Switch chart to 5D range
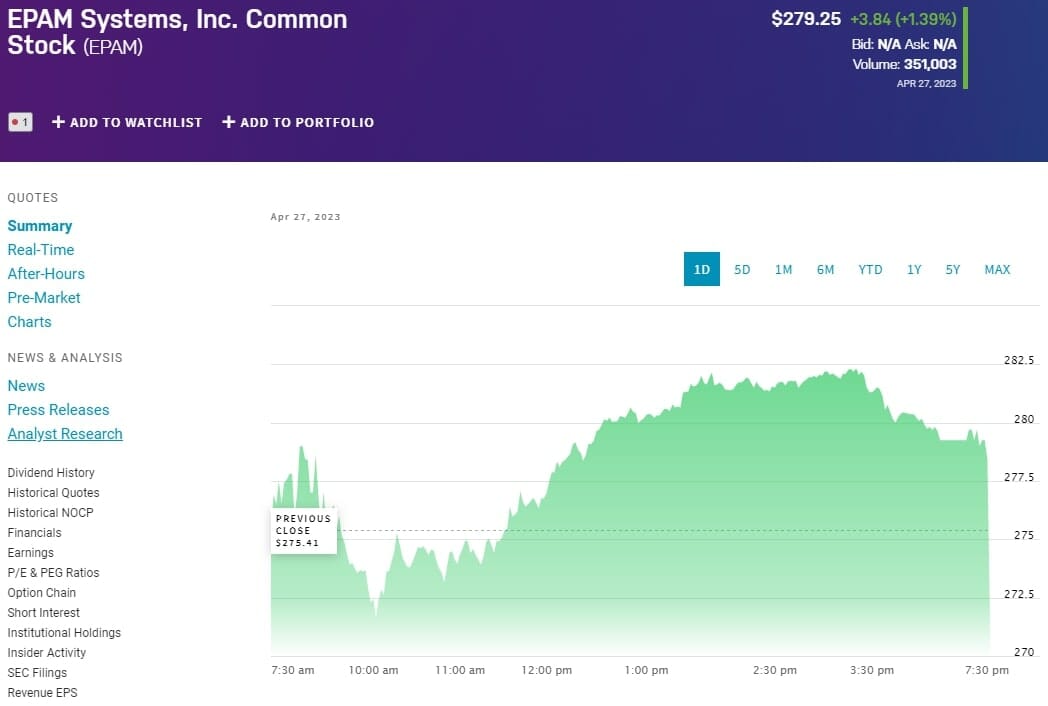The image size is (1048, 706). 742,269
